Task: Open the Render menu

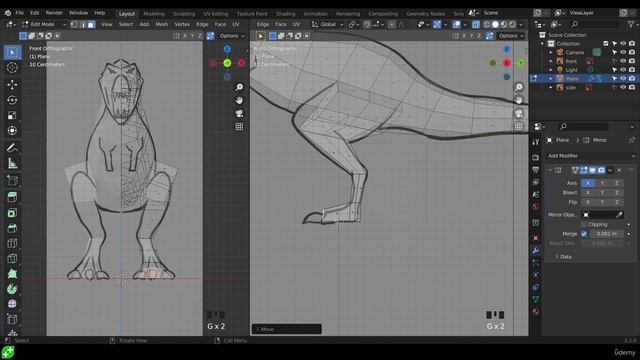Action: pyautogui.click(x=54, y=13)
